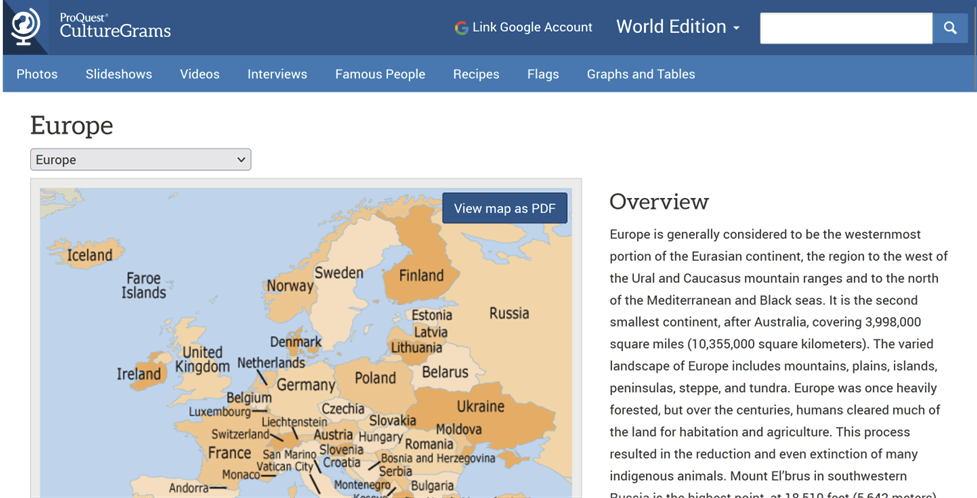
Task: Open the Flags page
Action: tap(543, 74)
